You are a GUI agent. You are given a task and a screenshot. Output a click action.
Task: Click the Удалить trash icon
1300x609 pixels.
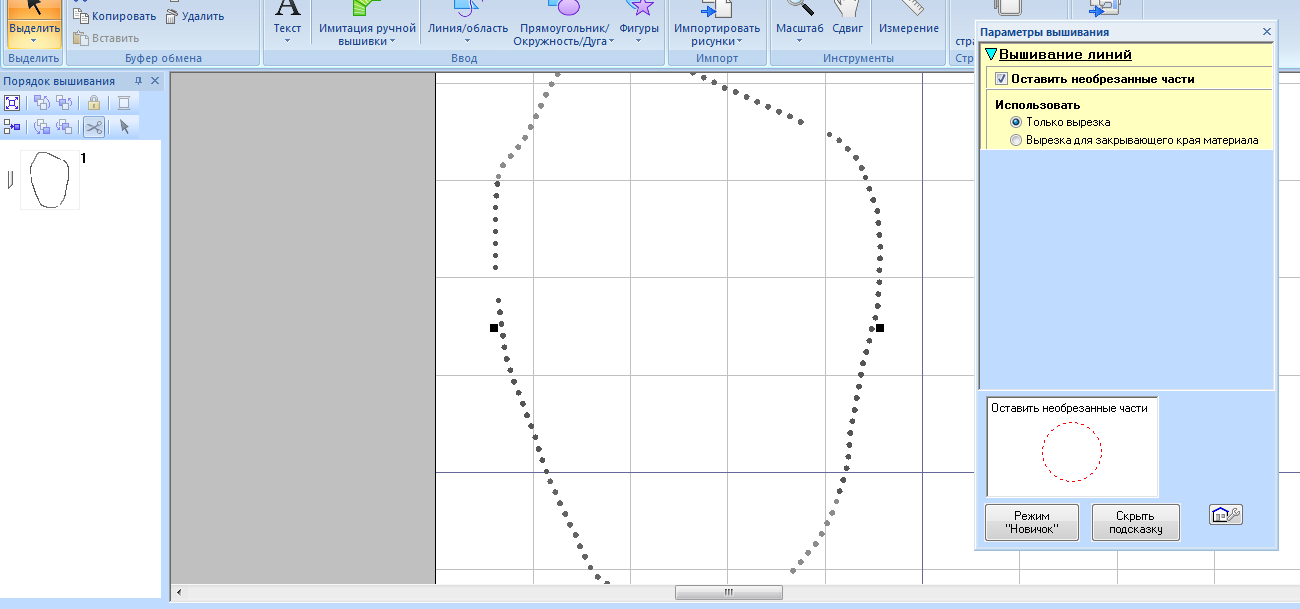(x=195, y=16)
